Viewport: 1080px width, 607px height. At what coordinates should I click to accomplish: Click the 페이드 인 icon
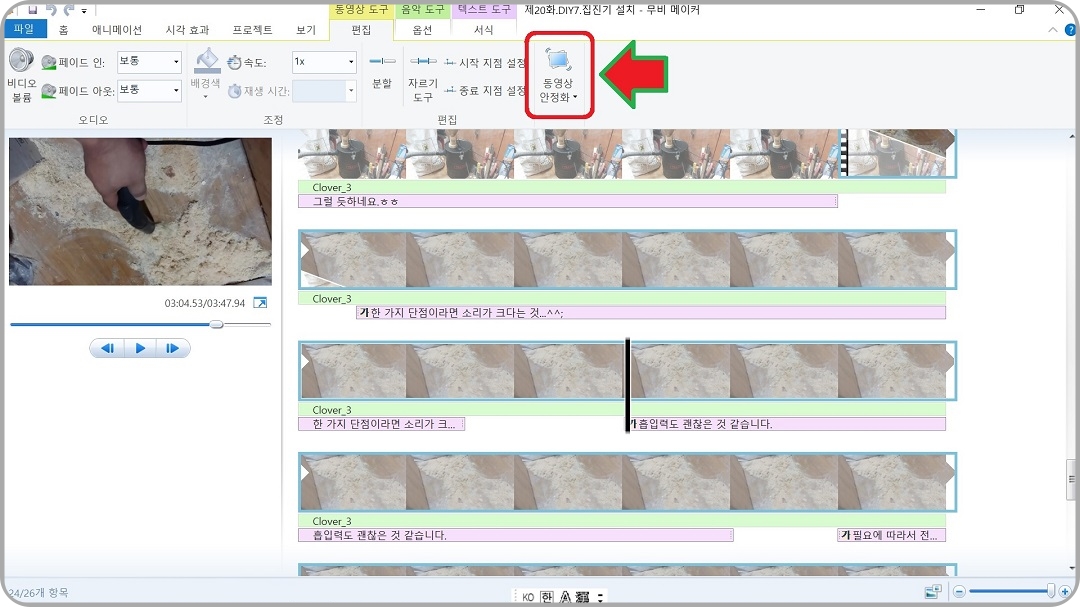click(x=49, y=63)
